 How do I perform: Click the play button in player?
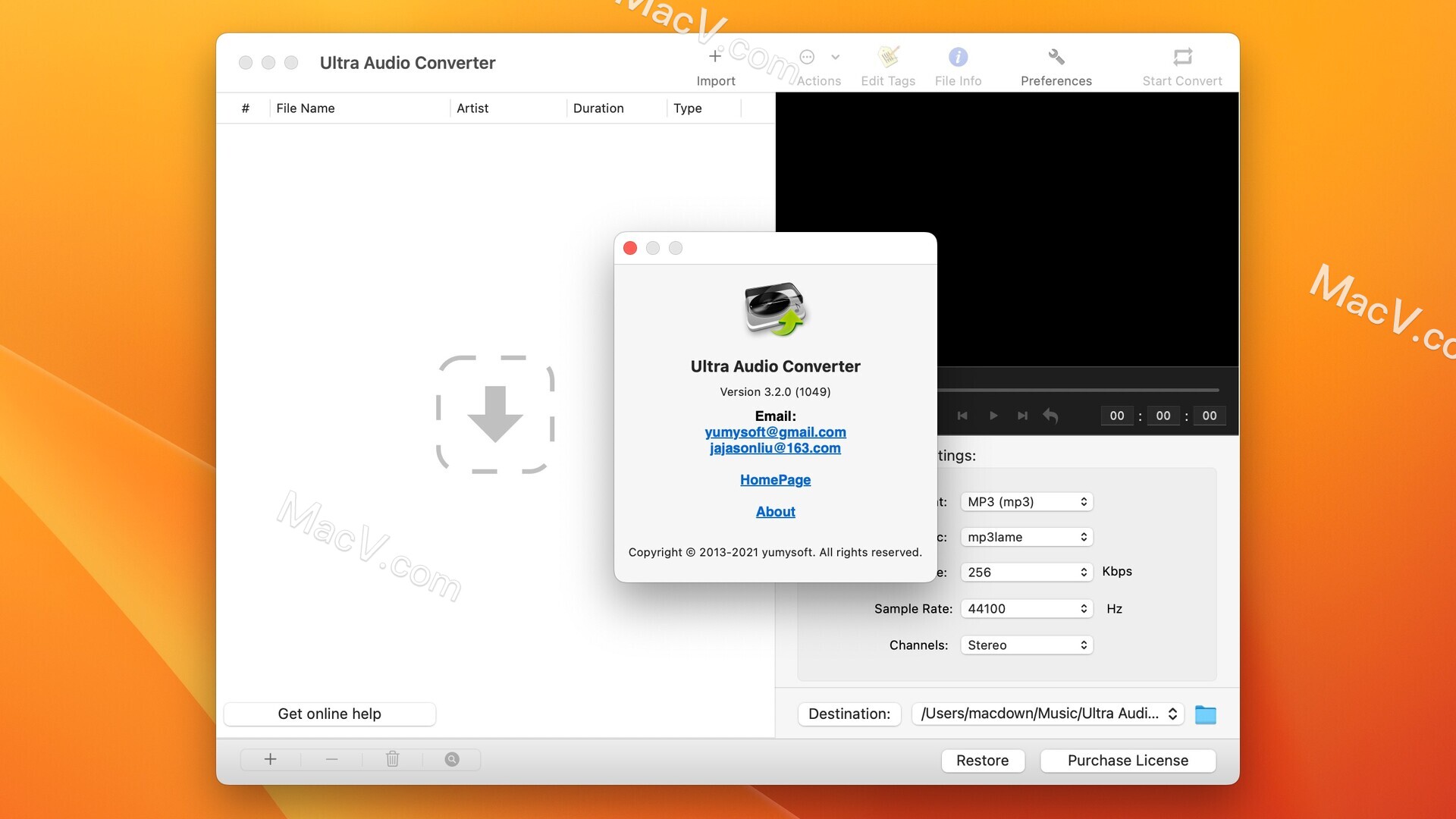993,416
